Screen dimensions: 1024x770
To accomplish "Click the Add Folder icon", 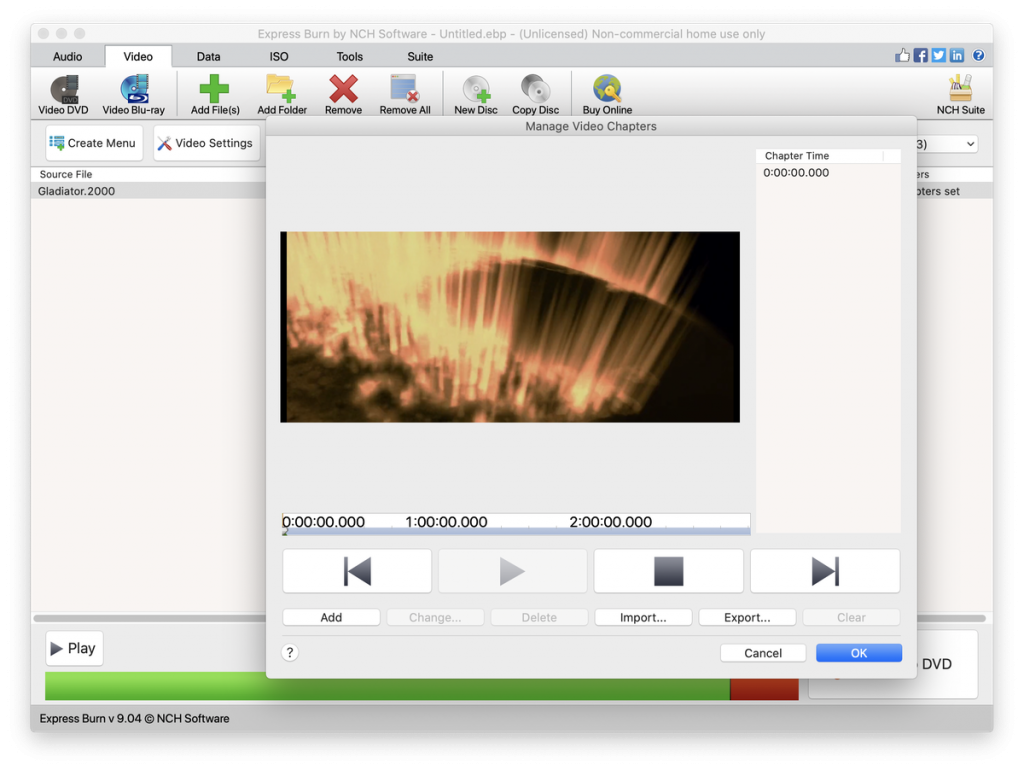I will (x=281, y=95).
